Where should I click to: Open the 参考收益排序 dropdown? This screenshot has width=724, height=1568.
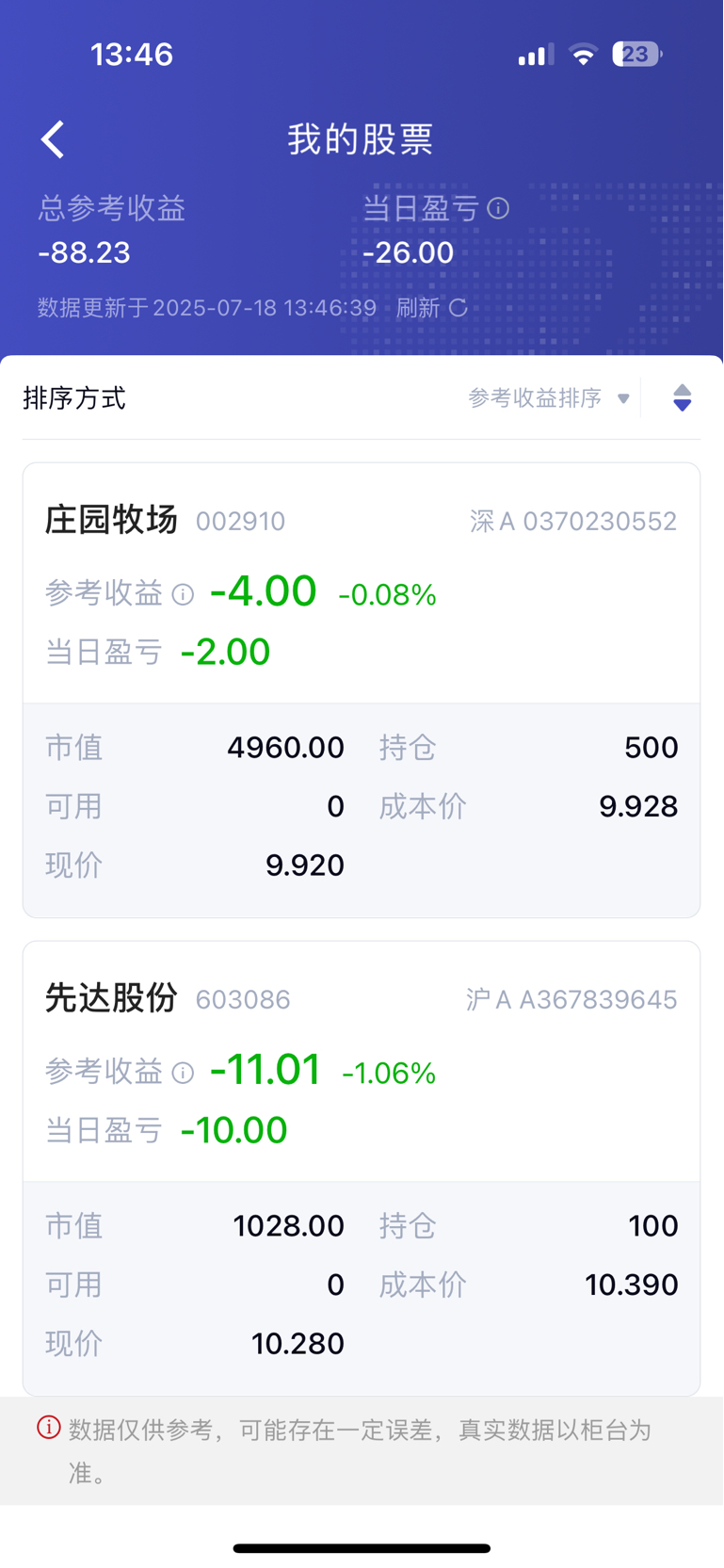click(549, 398)
